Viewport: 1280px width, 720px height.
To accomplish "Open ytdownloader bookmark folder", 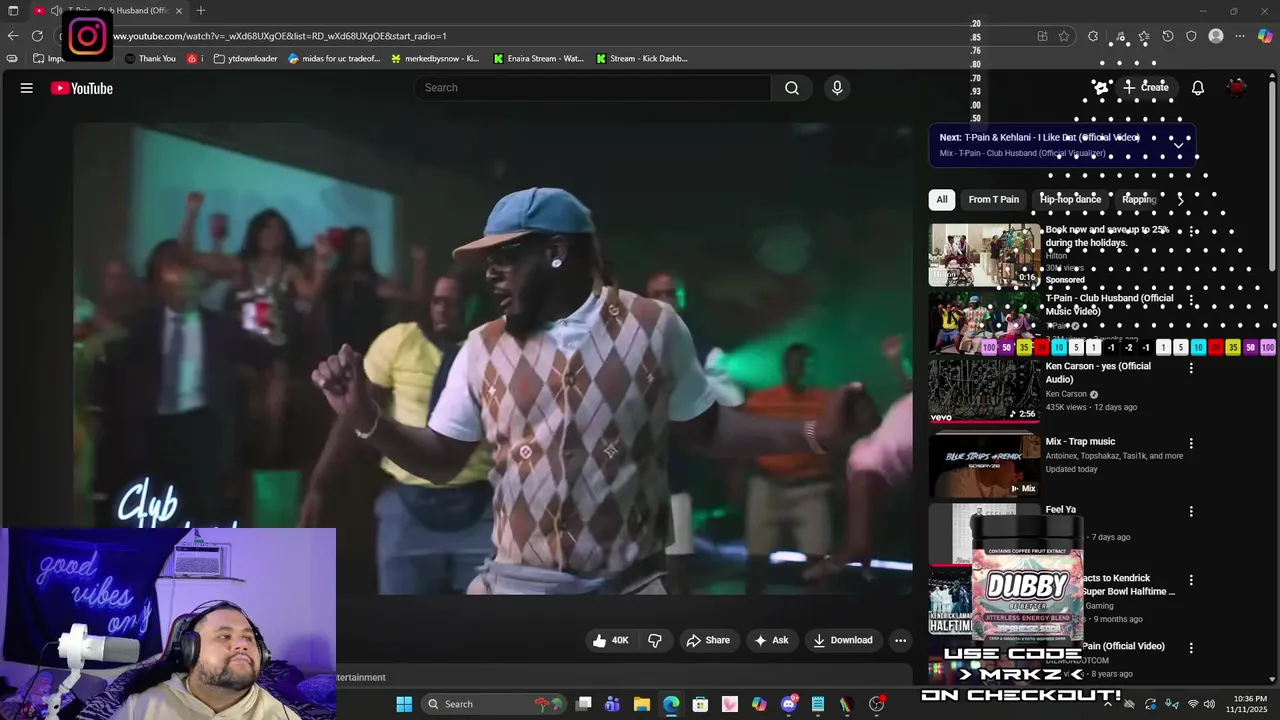I will tap(245, 59).
